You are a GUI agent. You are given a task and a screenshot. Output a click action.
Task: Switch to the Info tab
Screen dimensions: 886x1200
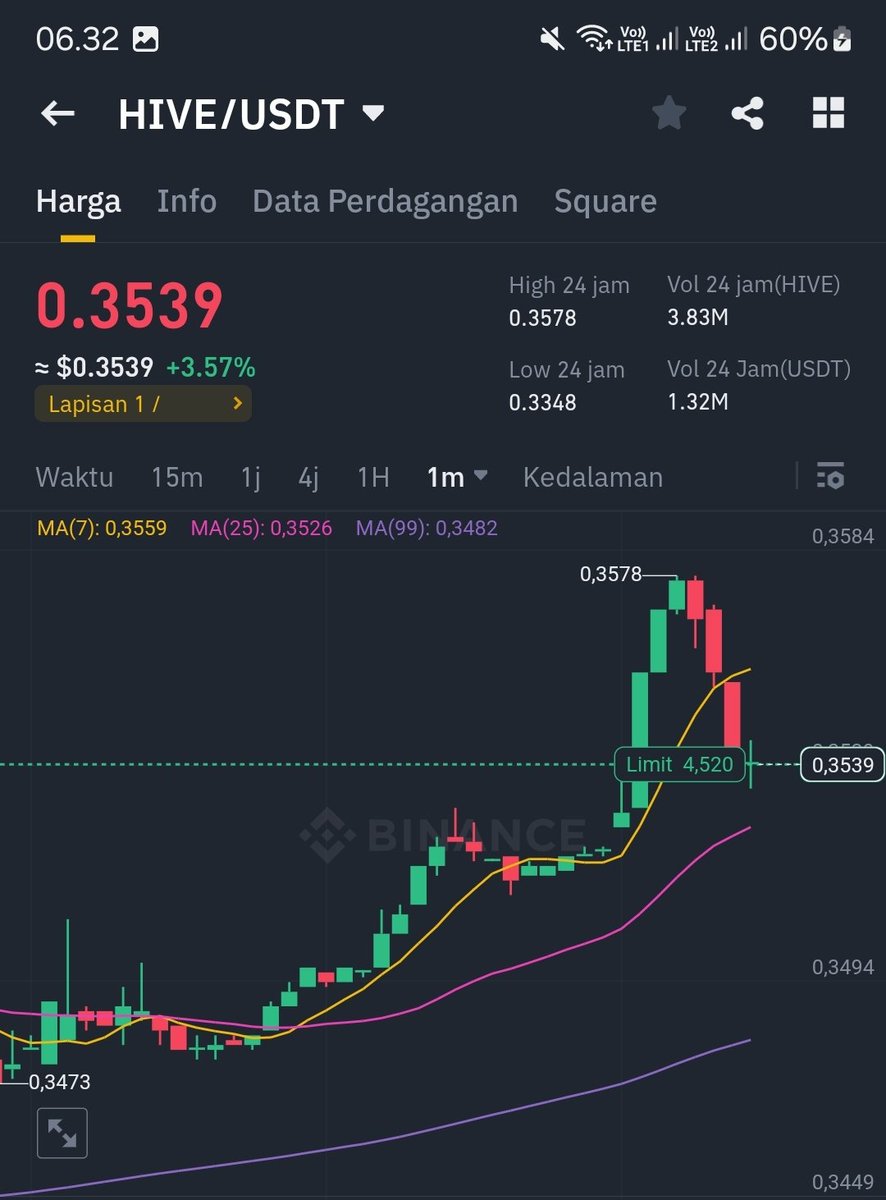[x=186, y=201]
